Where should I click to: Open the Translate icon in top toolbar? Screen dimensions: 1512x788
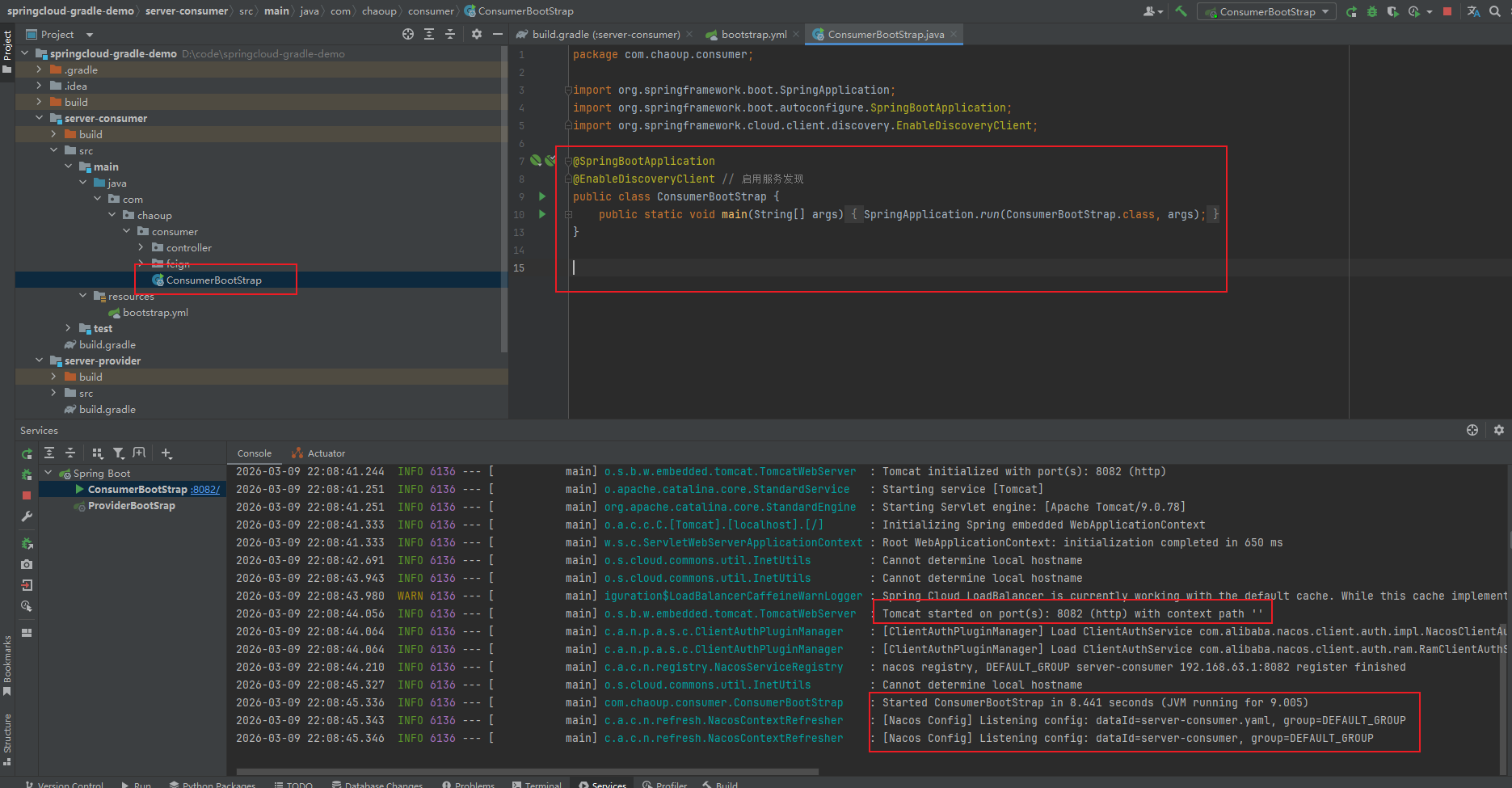(x=1473, y=11)
